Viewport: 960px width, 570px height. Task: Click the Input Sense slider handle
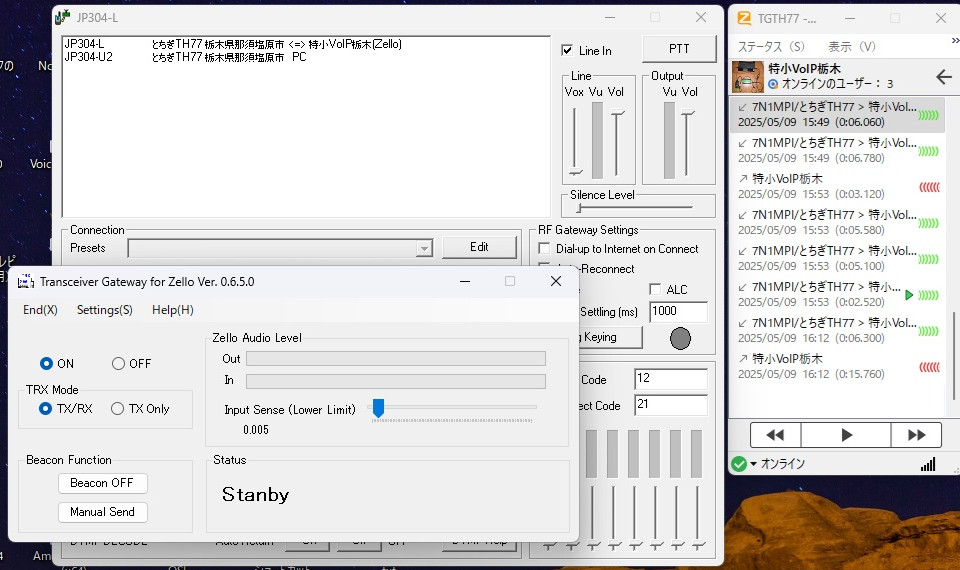tap(378, 407)
